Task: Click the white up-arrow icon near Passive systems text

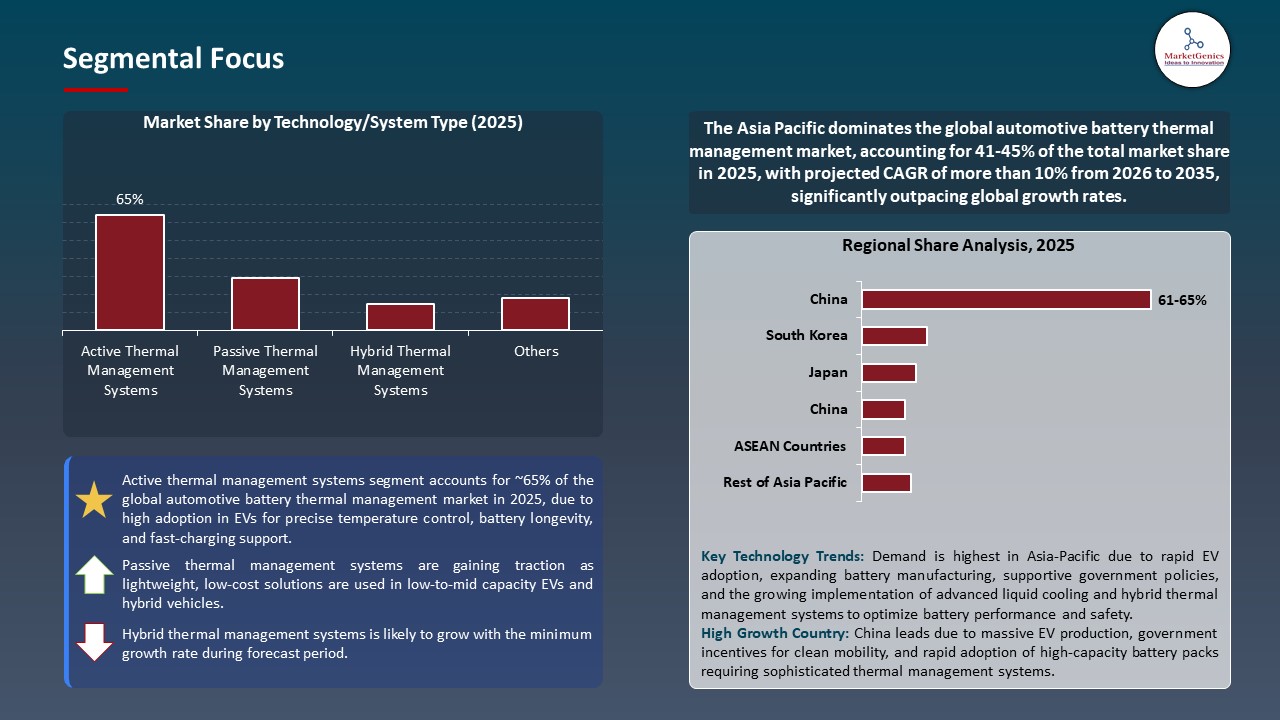Action: click(x=94, y=575)
